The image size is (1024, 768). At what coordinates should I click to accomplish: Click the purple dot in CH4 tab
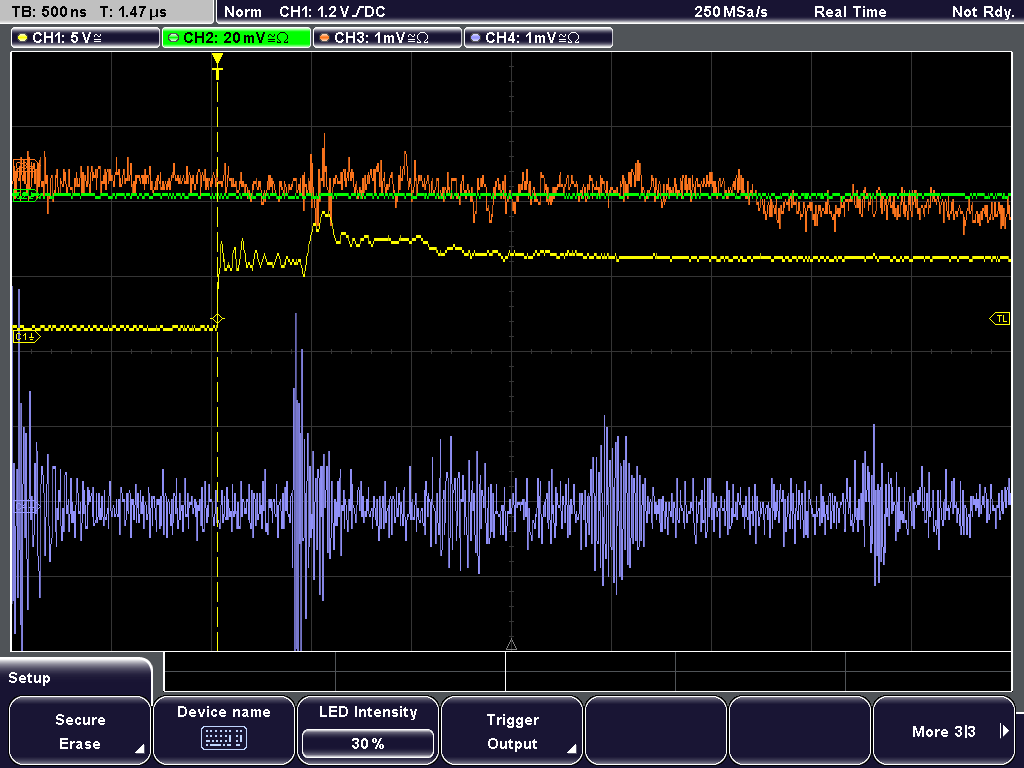click(475, 38)
